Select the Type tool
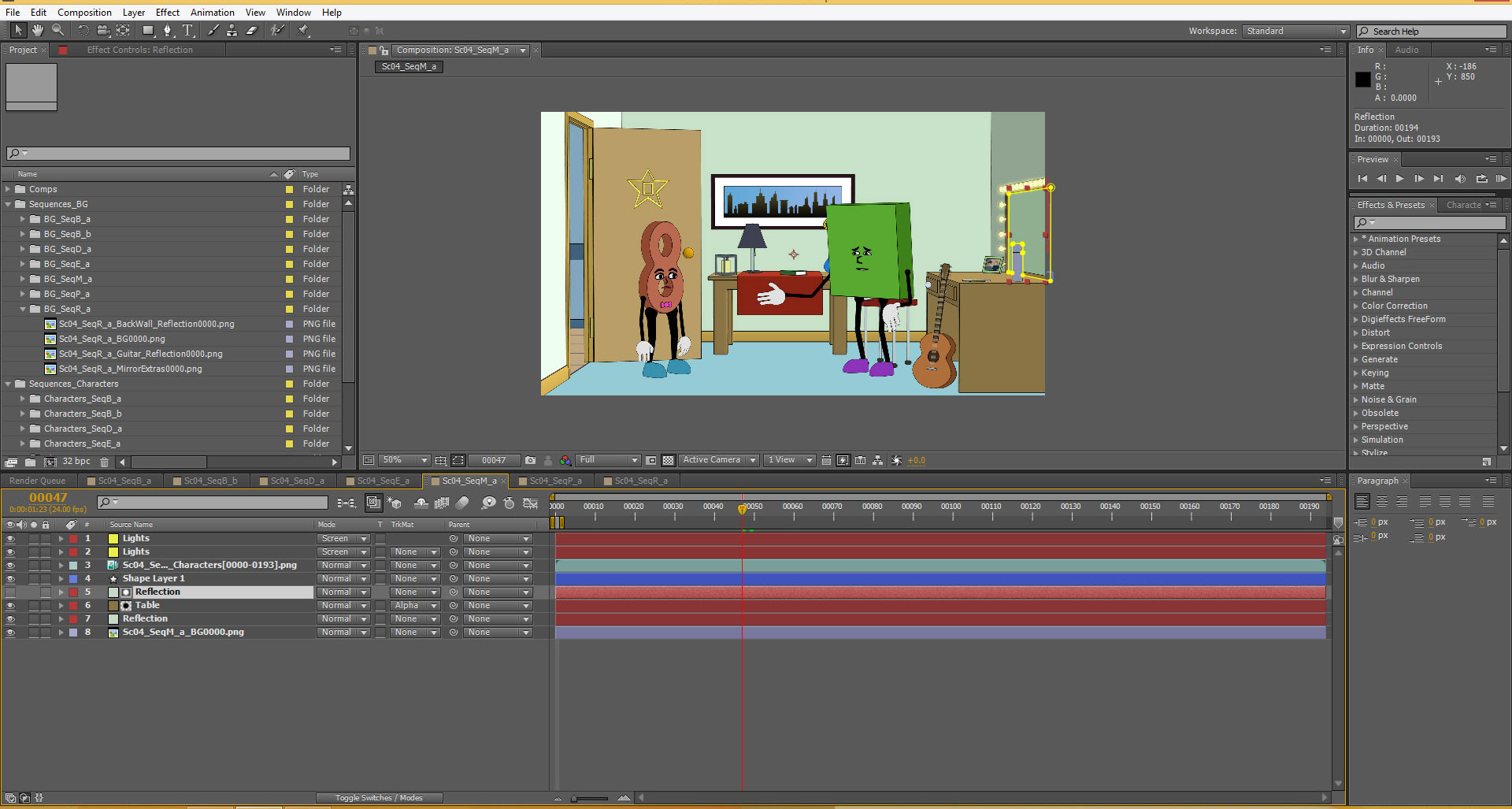This screenshot has width=1512, height=809. [188, 30]
